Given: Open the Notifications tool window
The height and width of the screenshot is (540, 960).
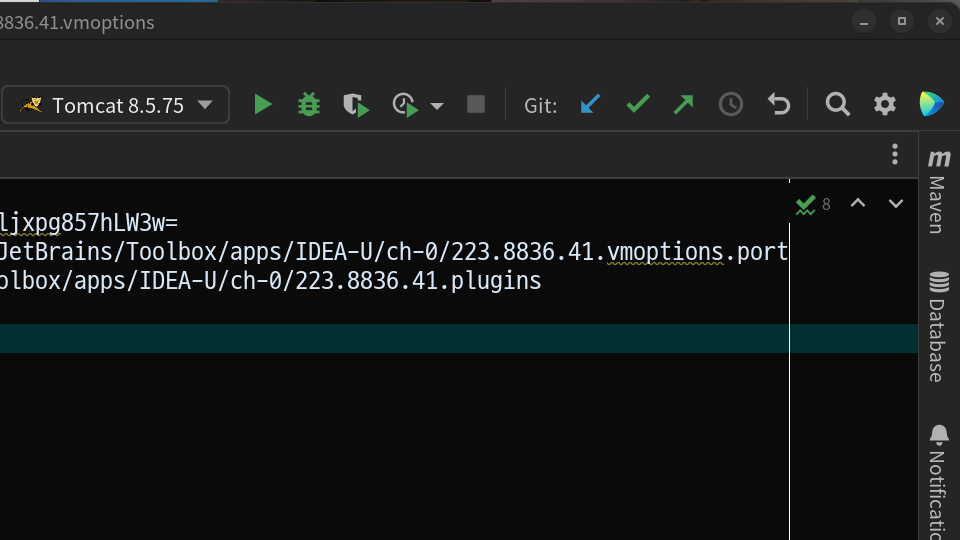Looking at the screenshot, I should click(939, 482).
